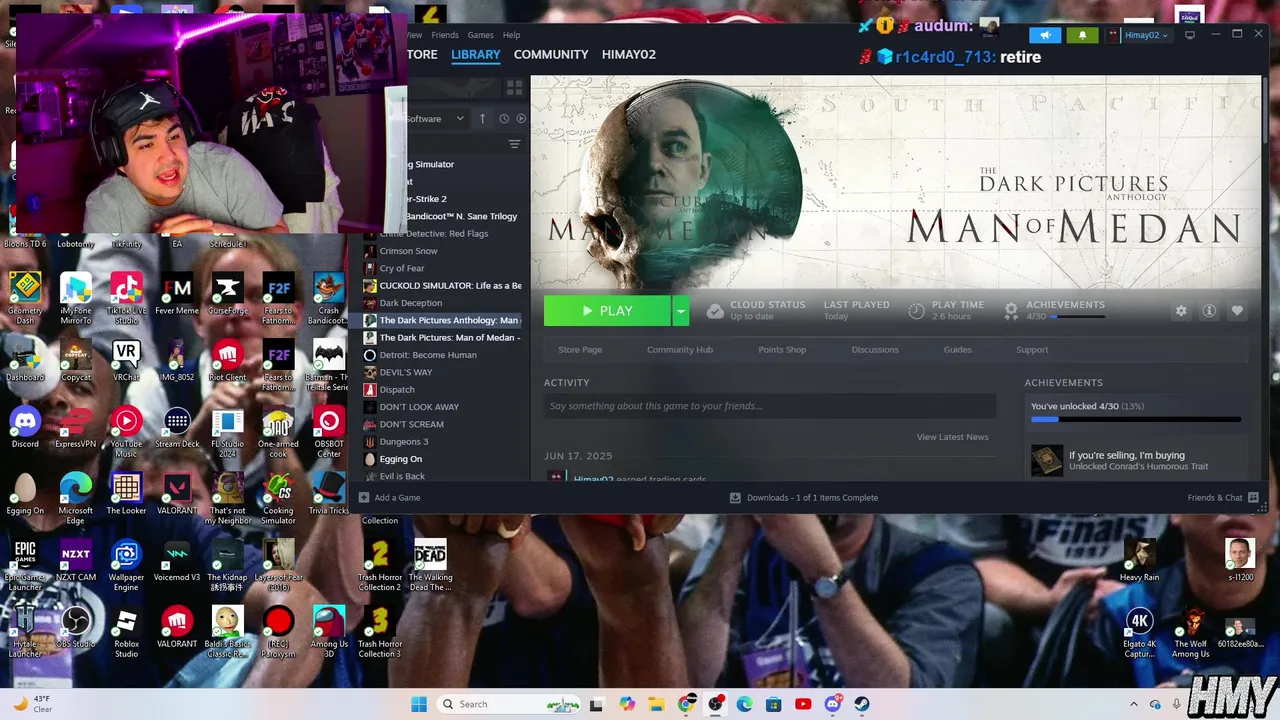Image resolution: width=1280 pixels, height=720 pixels.
Task: Open Downloads status in Steam footer
Action: click(804, 497)
